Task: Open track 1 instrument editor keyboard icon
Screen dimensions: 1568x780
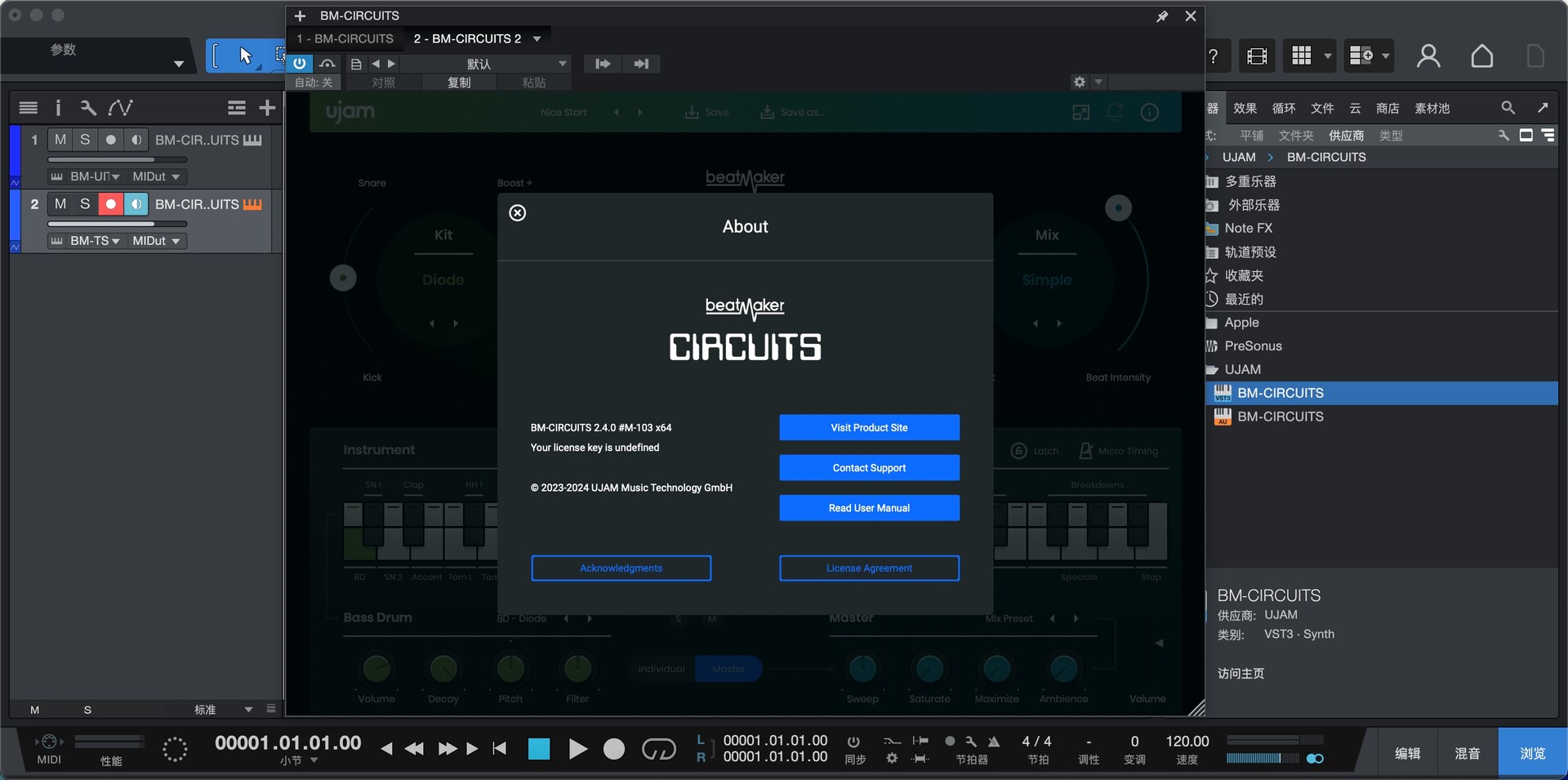Action: pos(252,140)
